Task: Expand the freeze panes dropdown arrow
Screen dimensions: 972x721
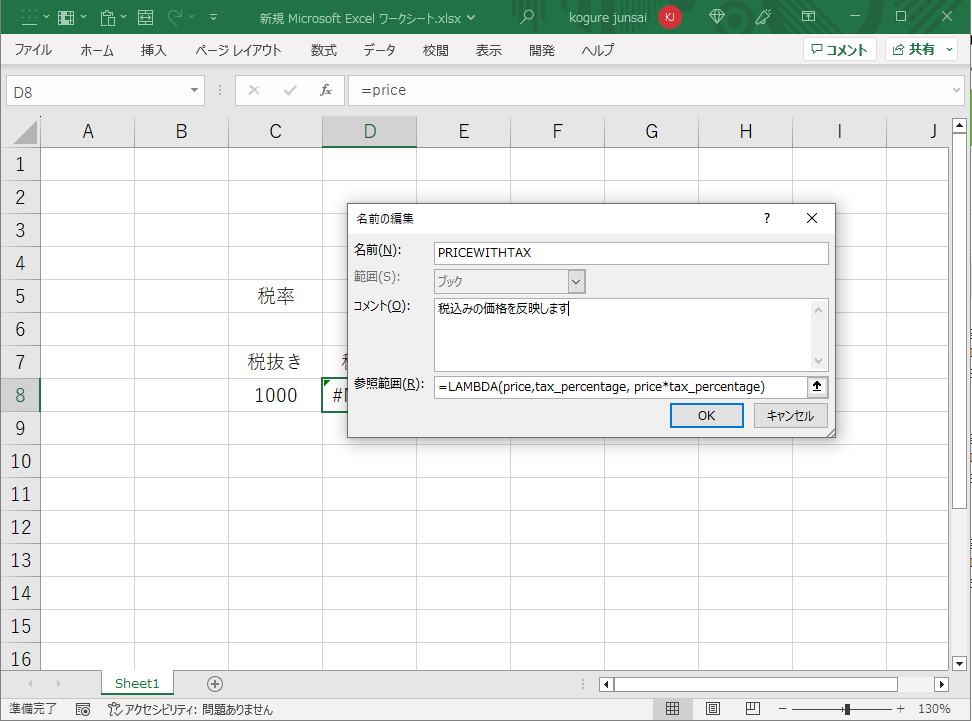Action: point(84,17)
